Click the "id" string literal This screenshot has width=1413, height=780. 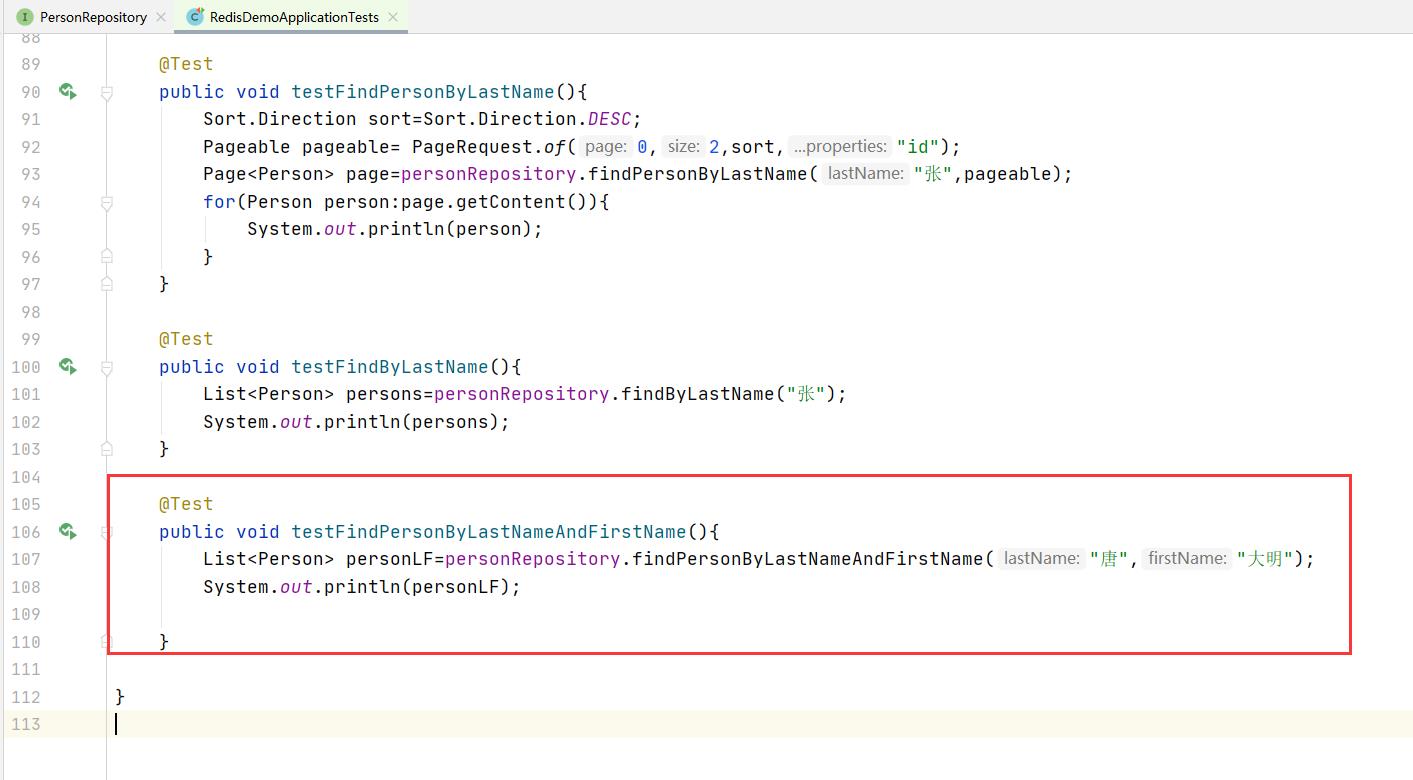pyautogui.click(x=917, y=147)
